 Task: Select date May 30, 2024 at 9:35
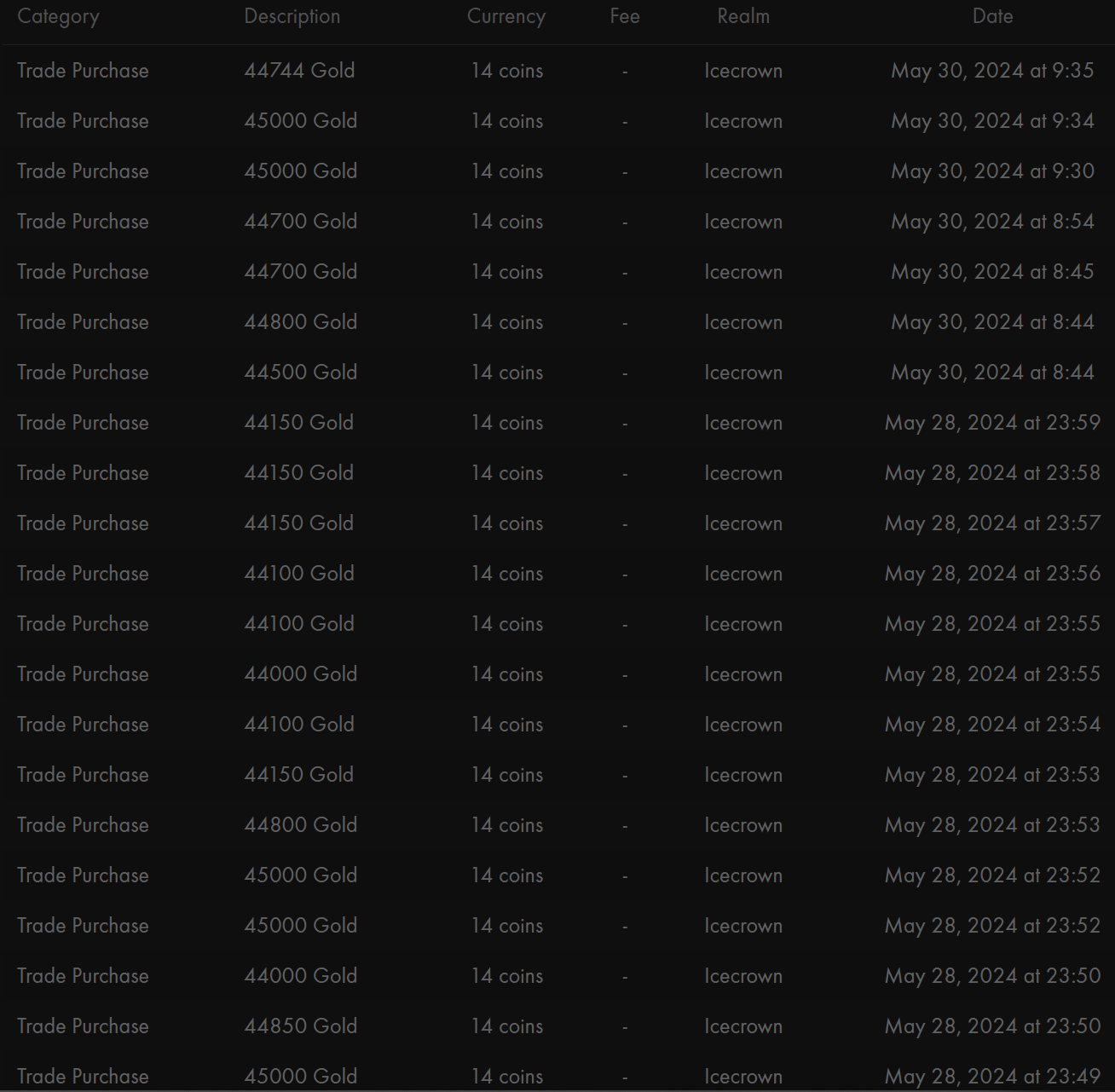pos(992,71)
